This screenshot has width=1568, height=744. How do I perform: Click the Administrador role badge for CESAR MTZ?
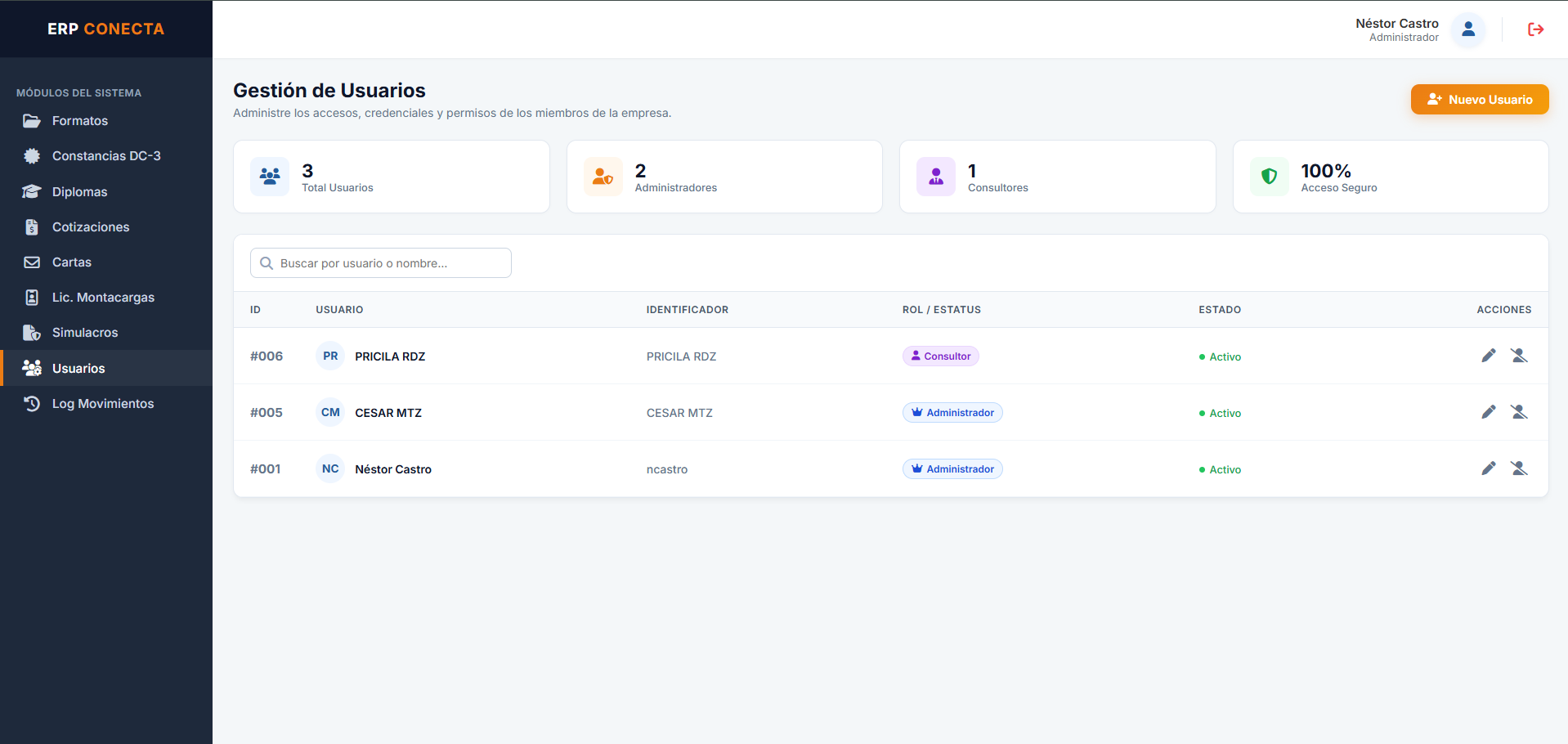pos(952,413)
